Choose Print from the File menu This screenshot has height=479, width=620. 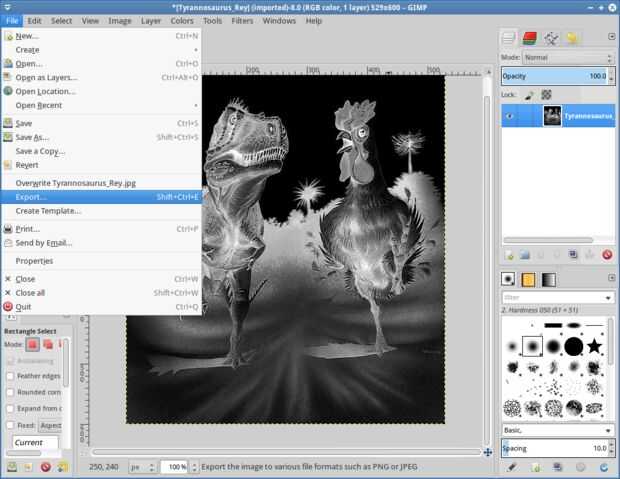pos(101,229)
